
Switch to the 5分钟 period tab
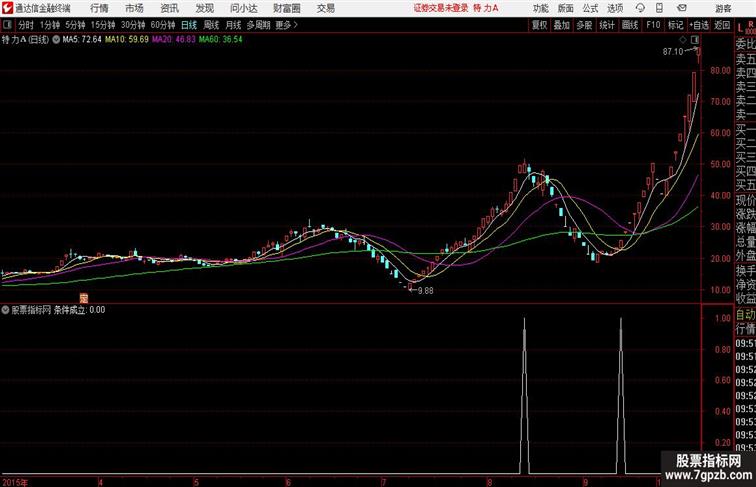click(x=75, y=25)
